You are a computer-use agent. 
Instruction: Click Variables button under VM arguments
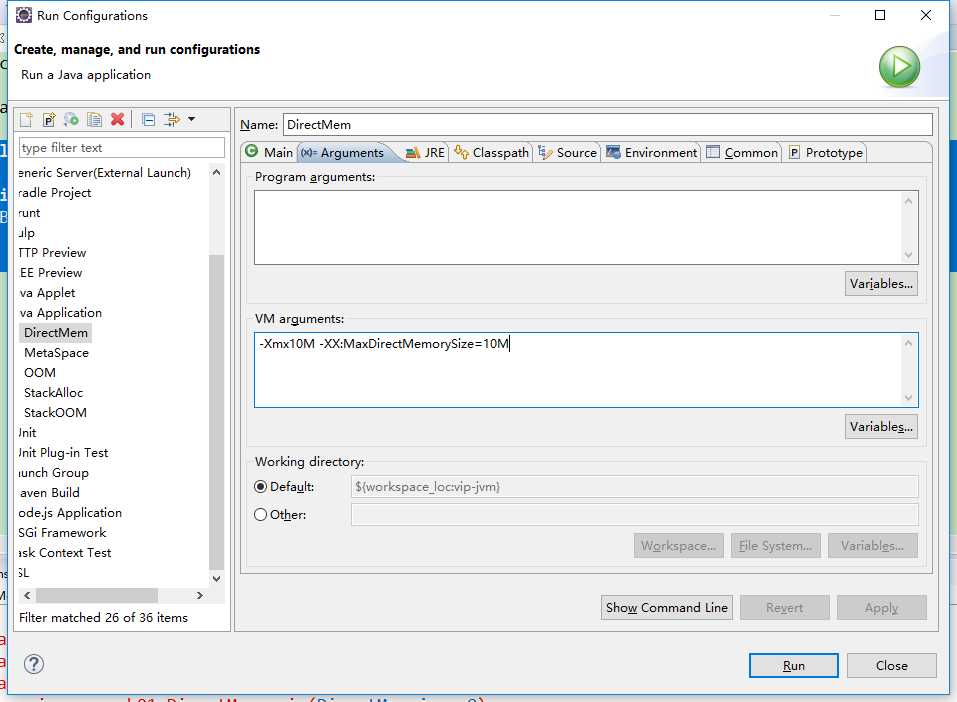point(881,427)
